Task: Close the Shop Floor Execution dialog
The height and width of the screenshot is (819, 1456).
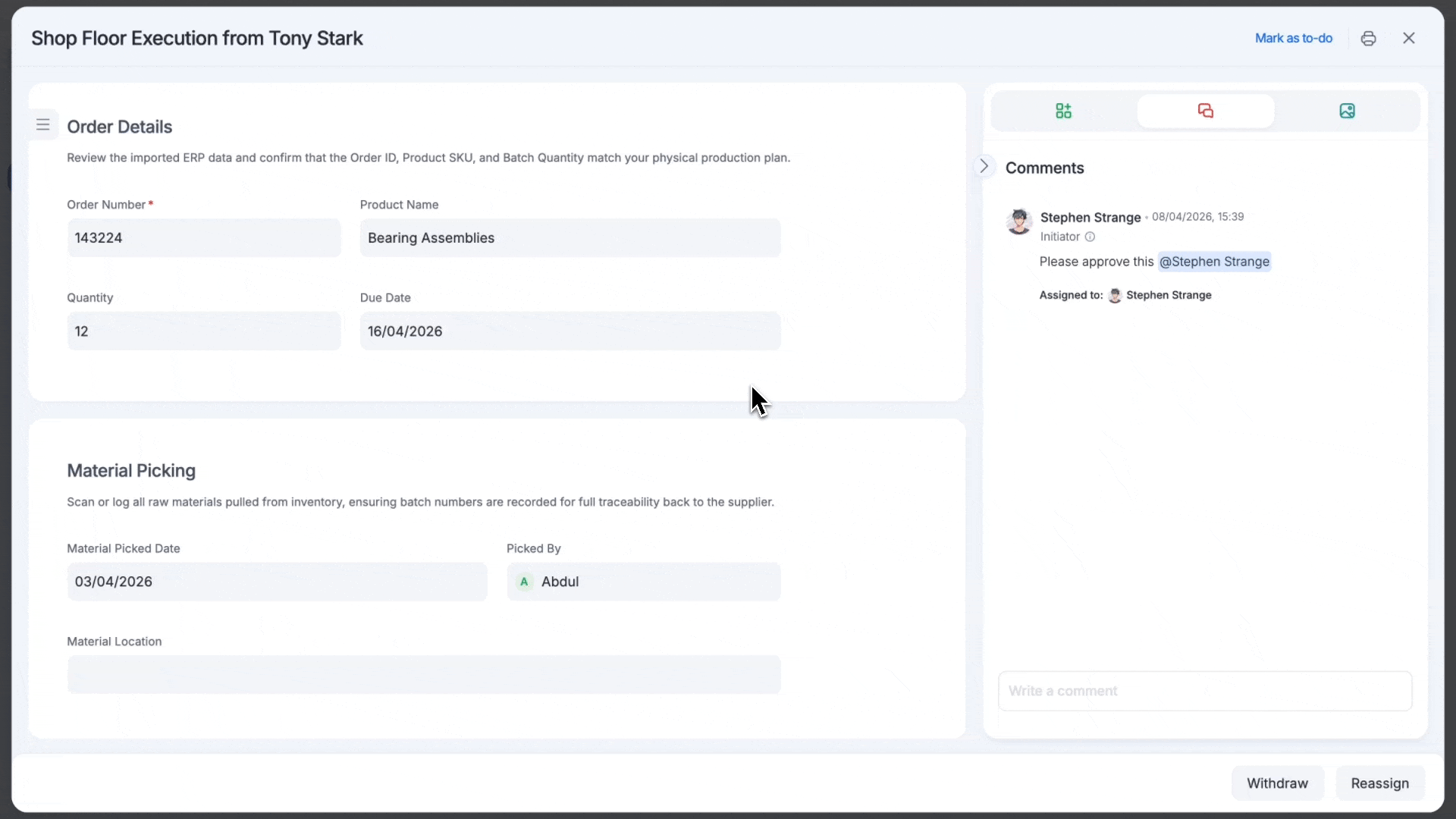Action: (1408, 39)
